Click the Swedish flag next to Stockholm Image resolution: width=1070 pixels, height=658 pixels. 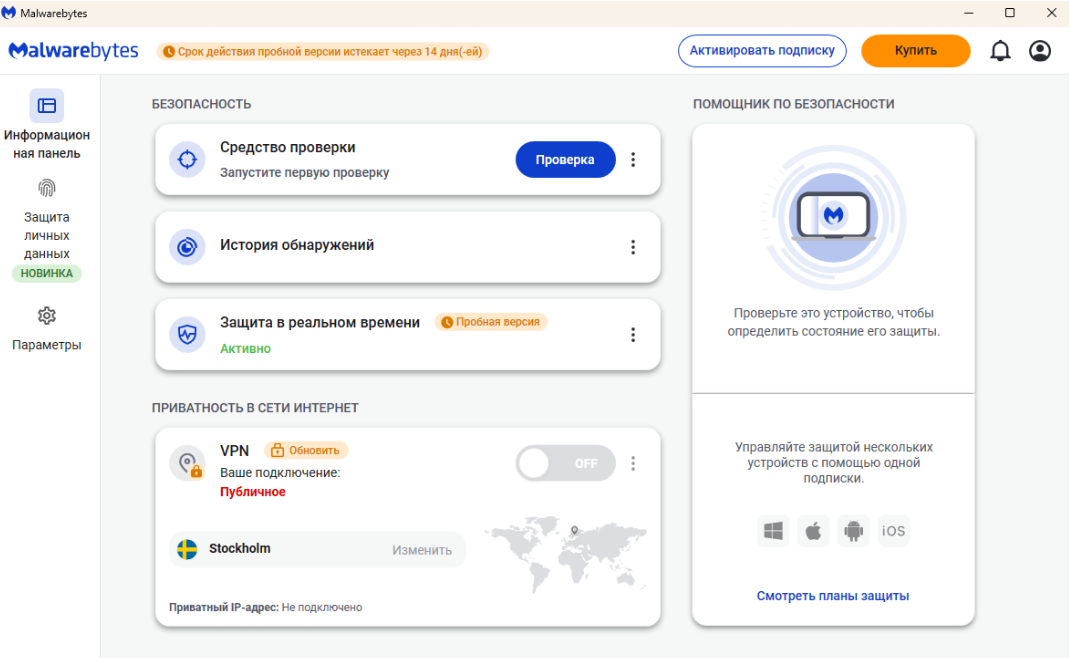pyautogui.click(x=187, y=549)
